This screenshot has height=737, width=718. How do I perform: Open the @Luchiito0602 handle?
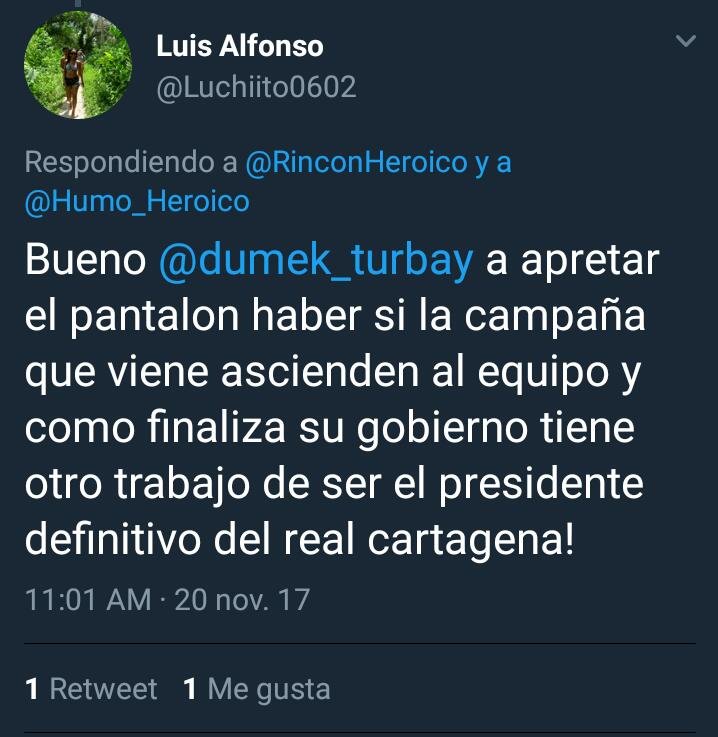(257, 88)
